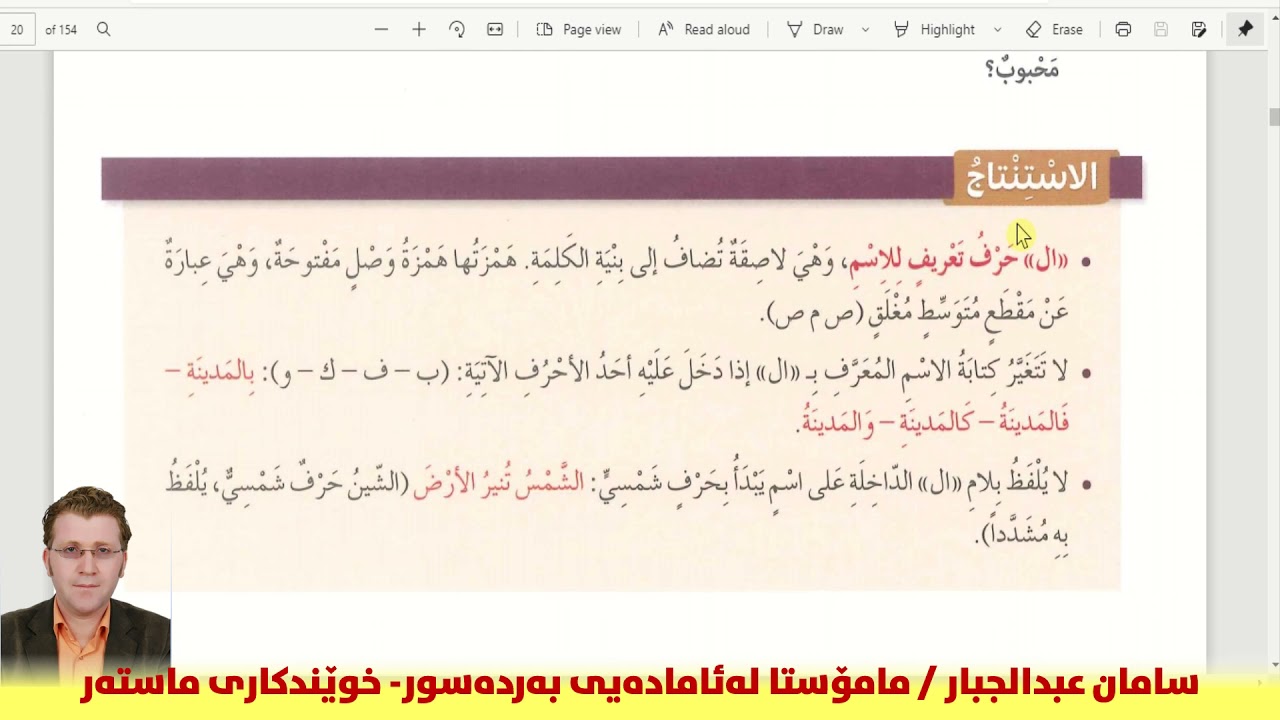
Task: Zoom in with the plus button
Action: 419,30
